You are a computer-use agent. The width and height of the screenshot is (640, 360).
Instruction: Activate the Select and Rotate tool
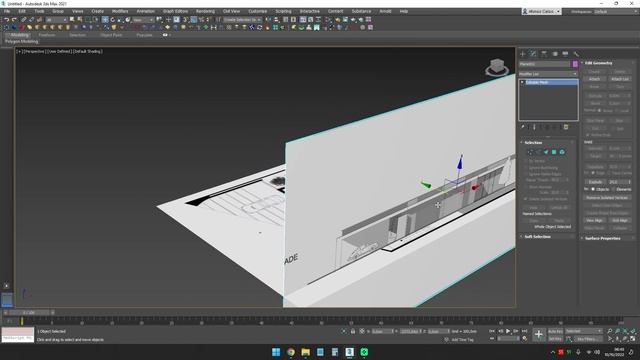113,20
